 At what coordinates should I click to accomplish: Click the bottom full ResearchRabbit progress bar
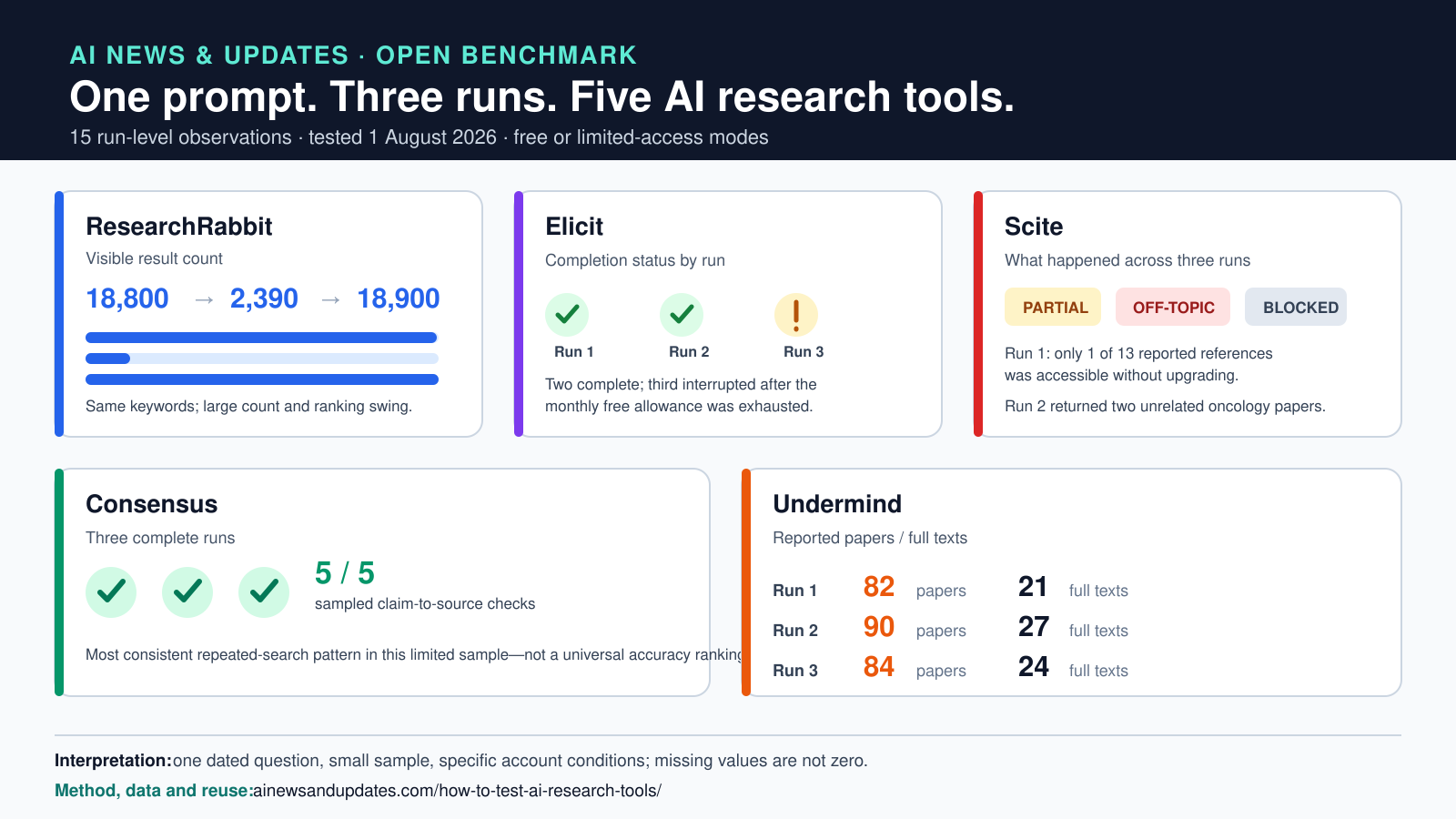(x=262, y=379)
